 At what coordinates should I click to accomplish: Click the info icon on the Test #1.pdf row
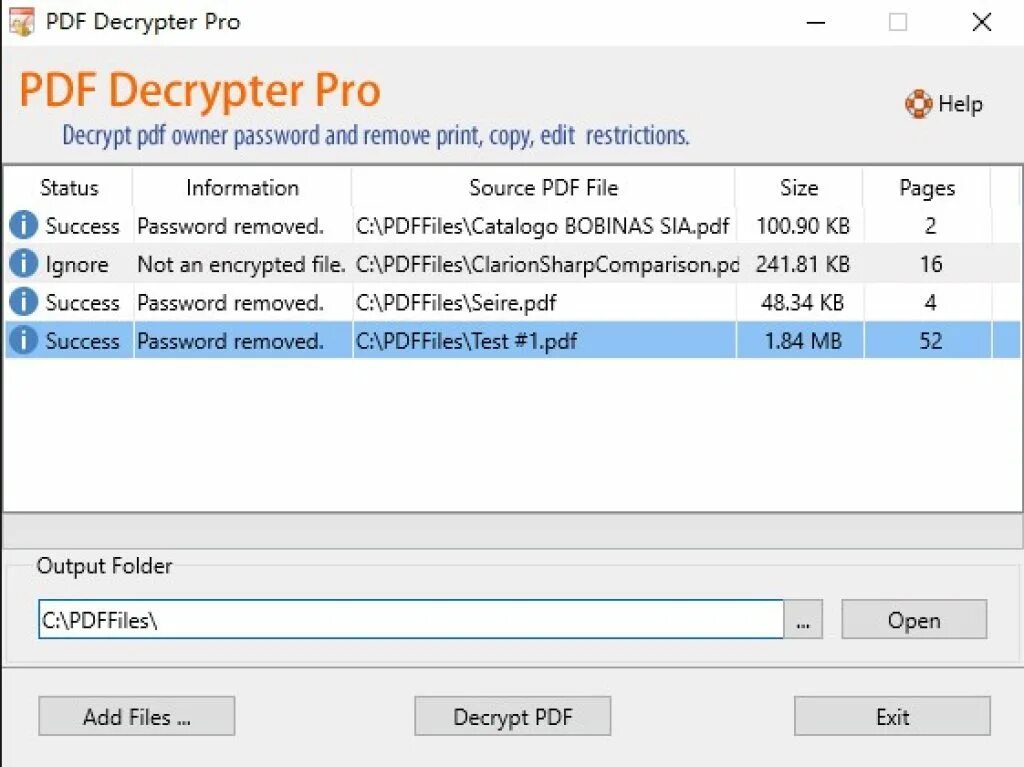point(23,341)
